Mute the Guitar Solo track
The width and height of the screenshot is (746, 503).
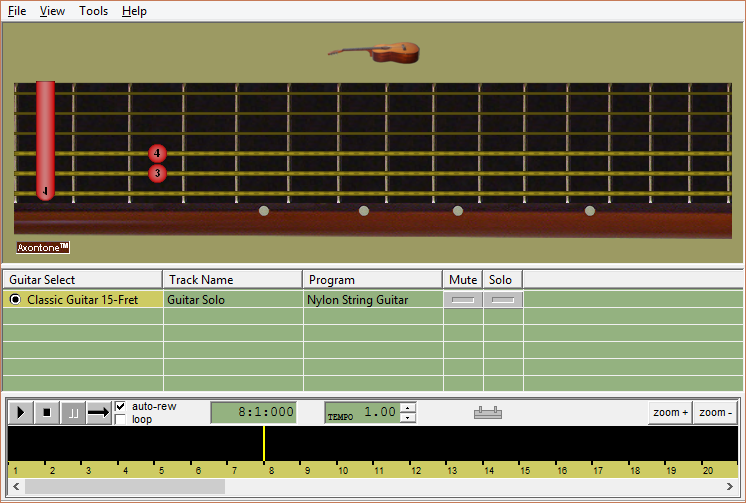[463, 300]
